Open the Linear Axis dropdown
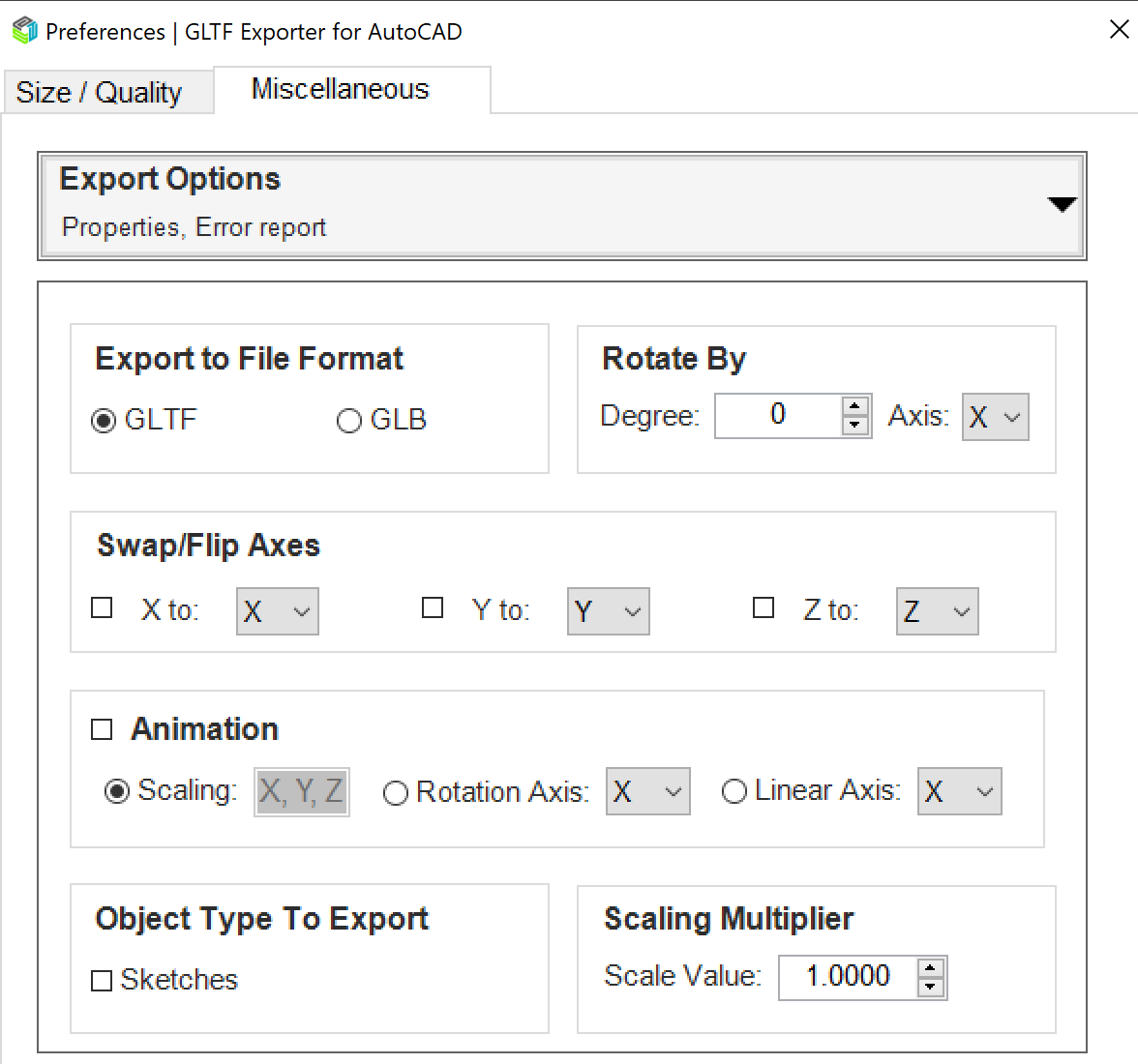The height and width of the screenshot is (1064, 1138). click(959, 792)
